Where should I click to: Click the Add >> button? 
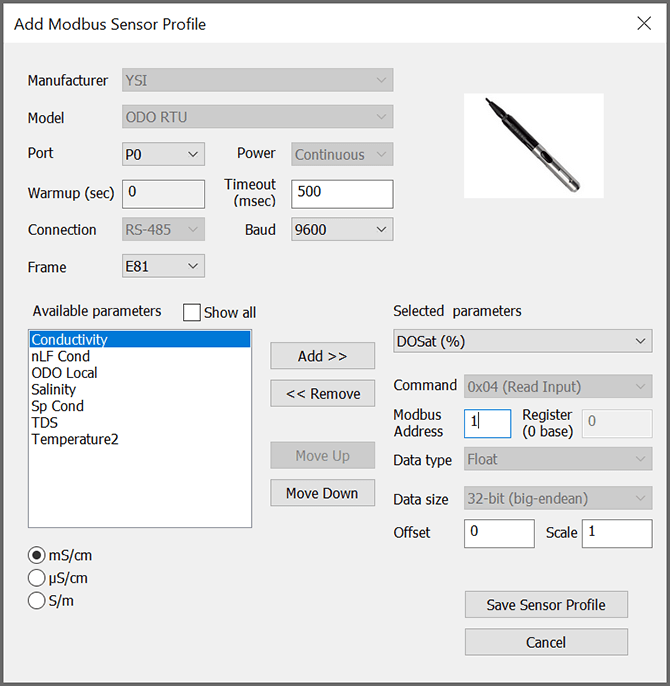pyautogui.click(x=323, y=356)
